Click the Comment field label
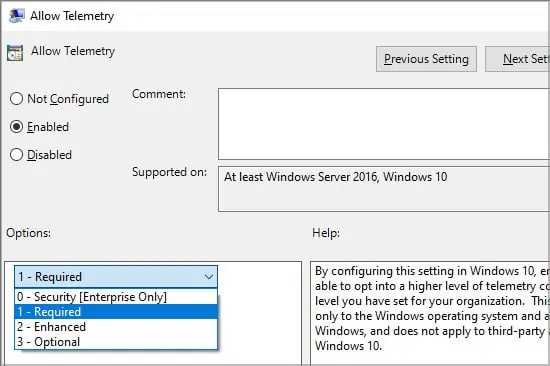550x366 pixels. tap(159, 94)
